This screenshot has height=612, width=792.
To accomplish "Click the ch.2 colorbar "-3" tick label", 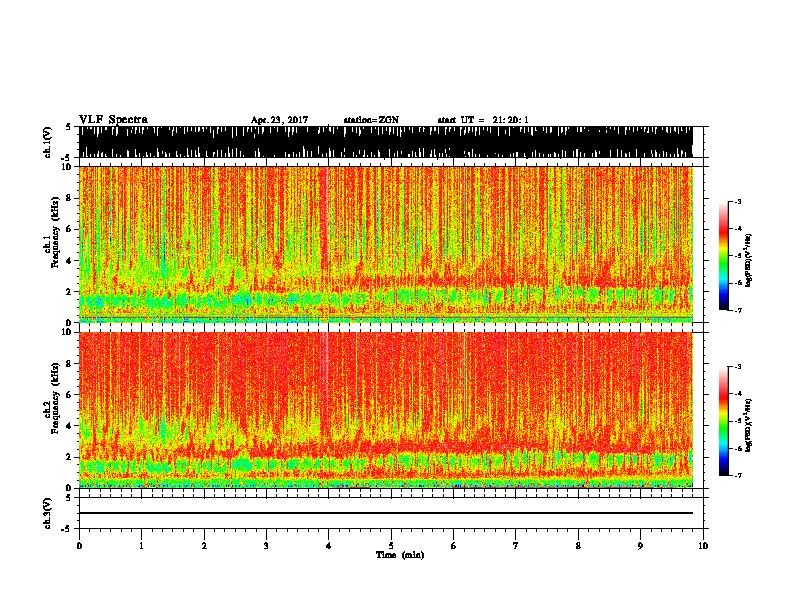I will 738,367.
